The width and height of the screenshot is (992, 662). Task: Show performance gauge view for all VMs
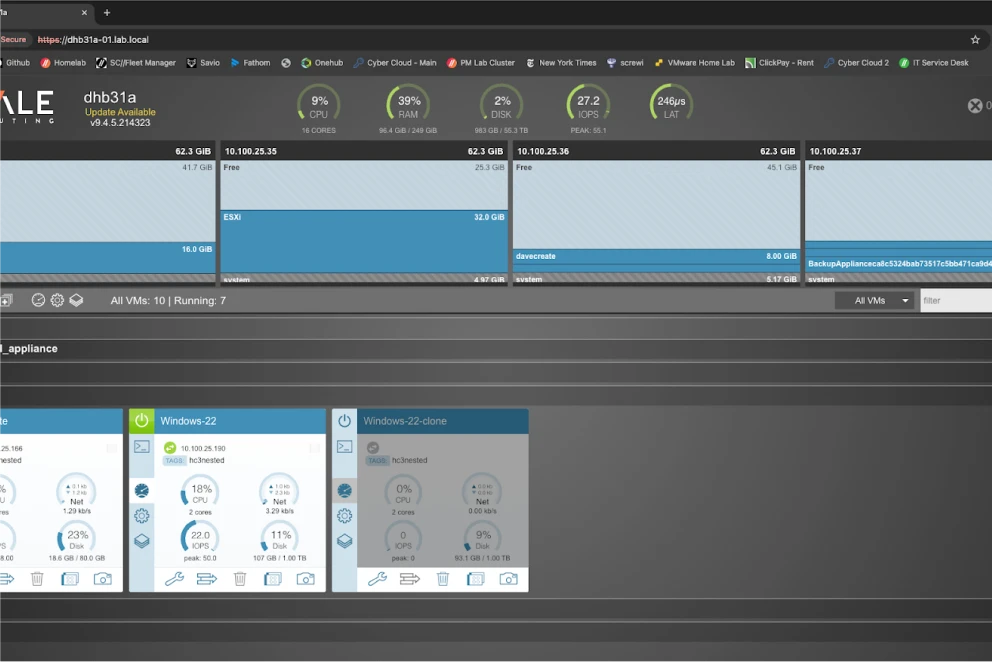click(x=38, y=301)
